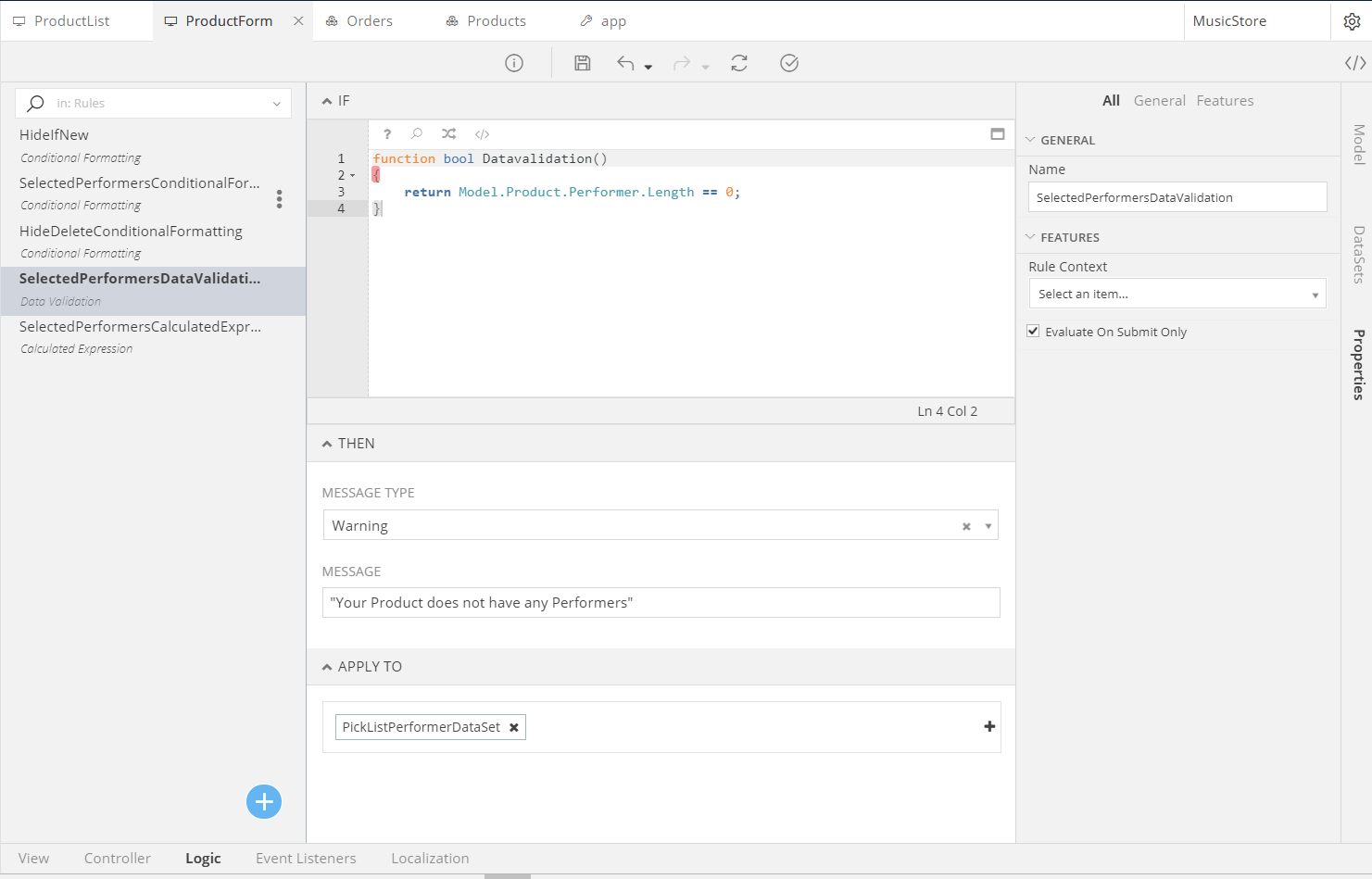Click the save icon in toolbar
Viewport: 1372px width, 879px height.
point(582,63)
